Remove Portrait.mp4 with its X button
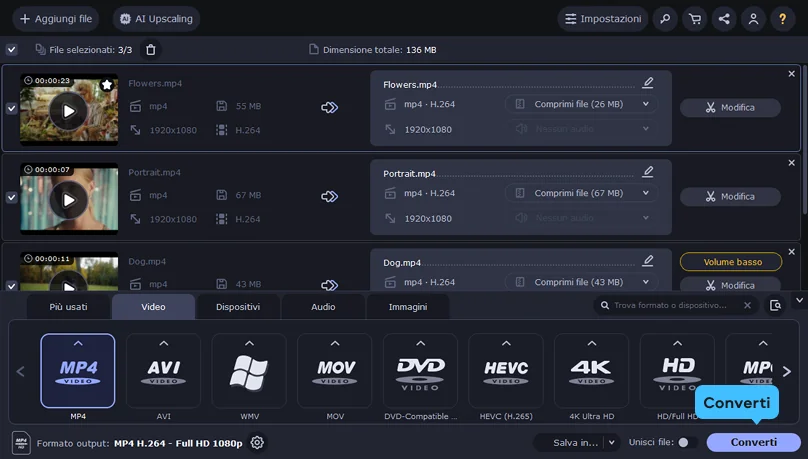The width and height of the screenshot is (808, 459). (792, 163)
